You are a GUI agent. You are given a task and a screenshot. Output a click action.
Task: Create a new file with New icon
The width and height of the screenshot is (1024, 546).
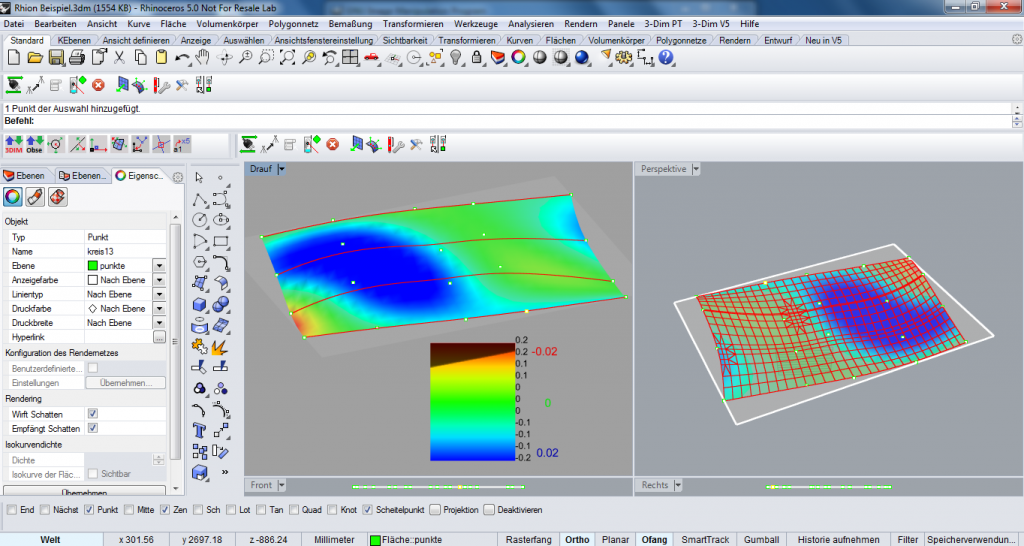tap(14, 58)
